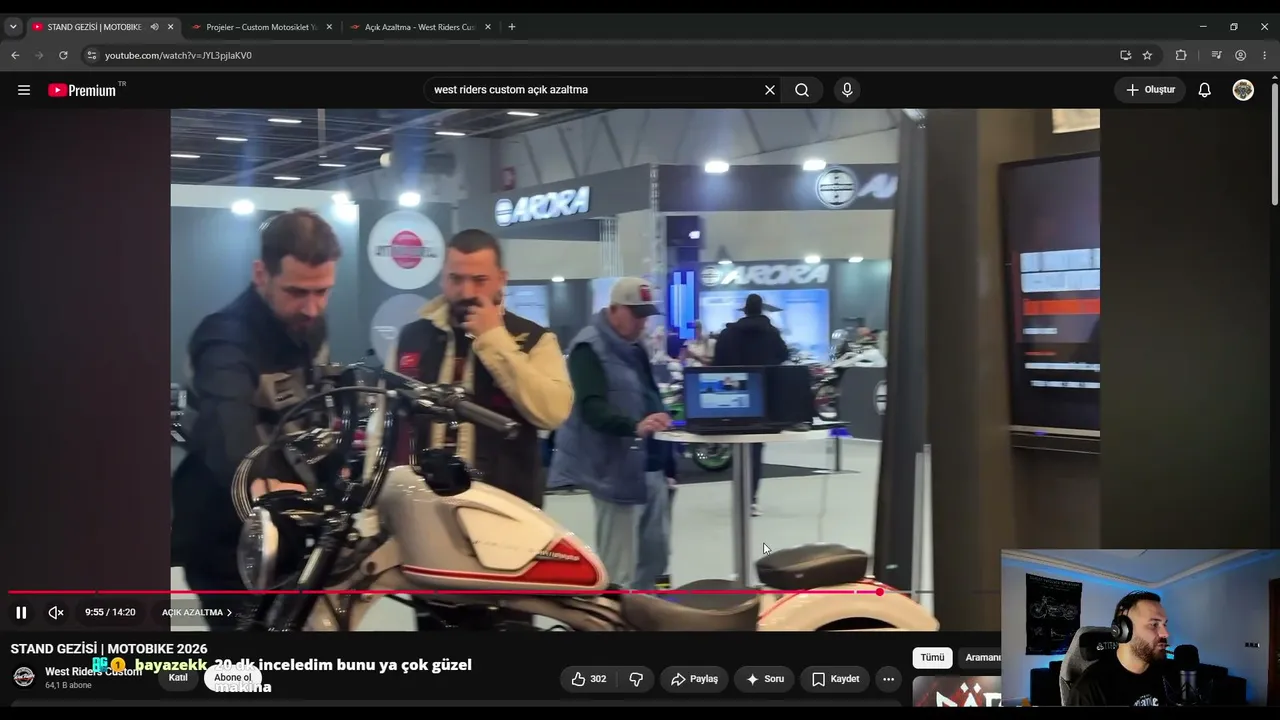Click the 64,1 B abone subscriber count
The height and width of the screenshot is (720, 1280).
[68, 686]
